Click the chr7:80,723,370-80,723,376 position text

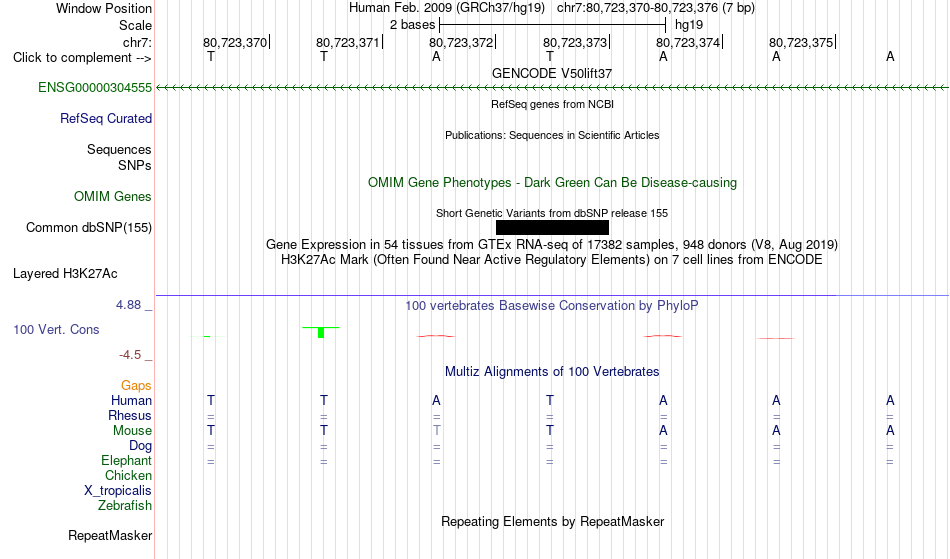(656, 8)
